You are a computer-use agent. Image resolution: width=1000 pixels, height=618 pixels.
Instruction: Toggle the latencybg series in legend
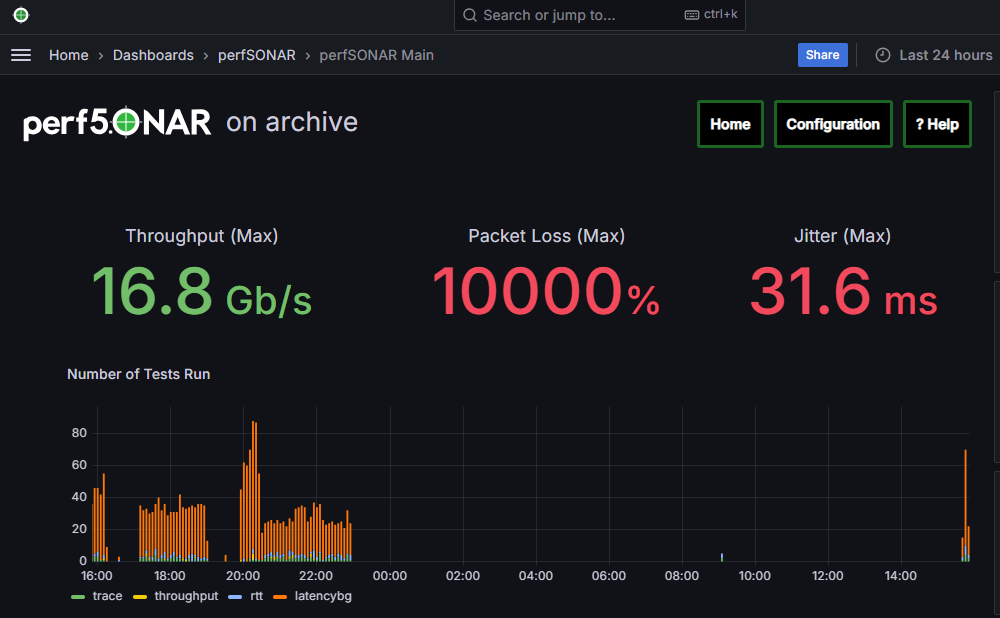coord(323,596)
